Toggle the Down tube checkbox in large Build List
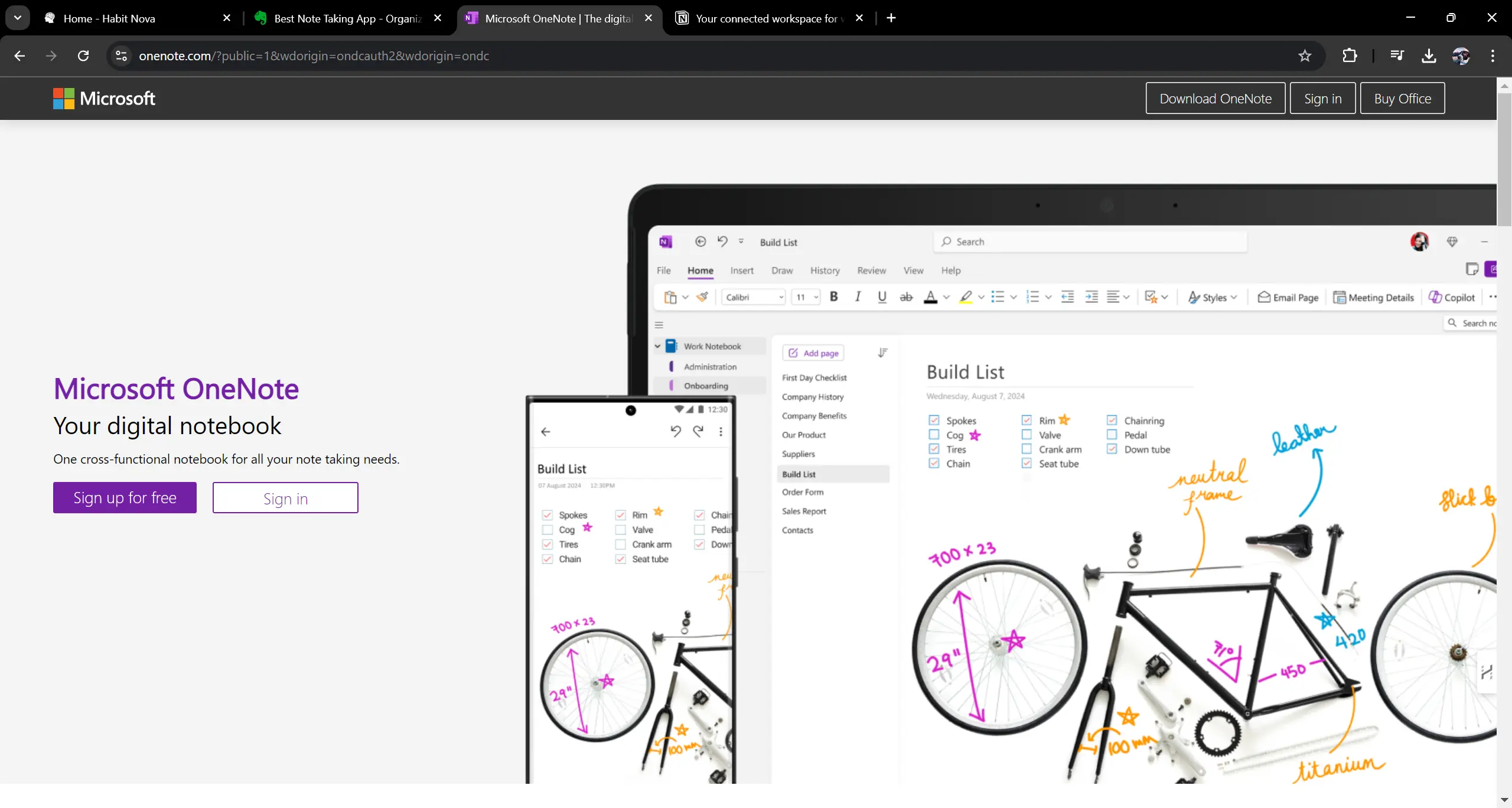This screenshot has height=808, width=1512. (1112, 449)
